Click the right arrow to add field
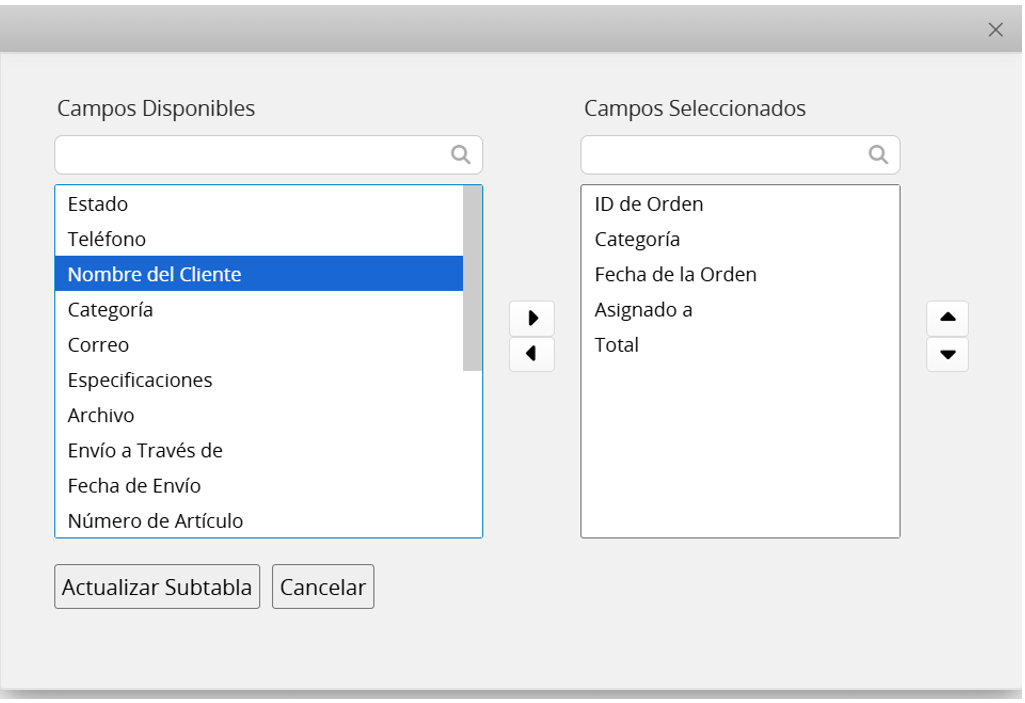1025x703 pixels. pos(532,318)
